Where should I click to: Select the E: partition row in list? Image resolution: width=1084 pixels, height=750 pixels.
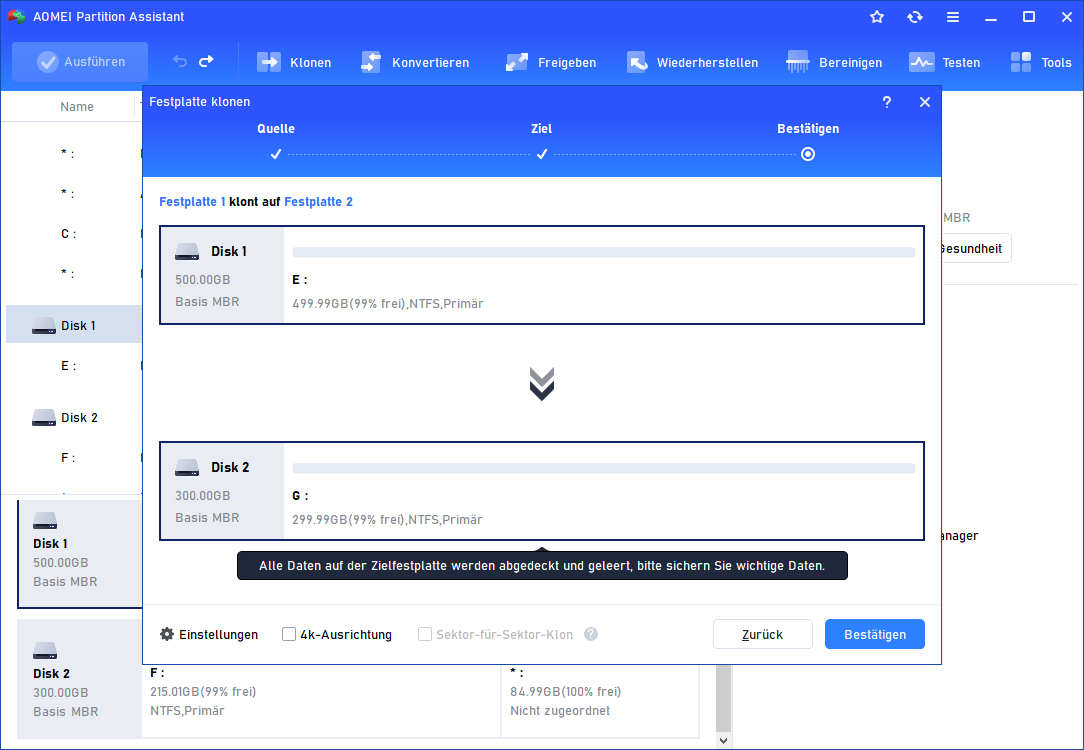(68, 366)
